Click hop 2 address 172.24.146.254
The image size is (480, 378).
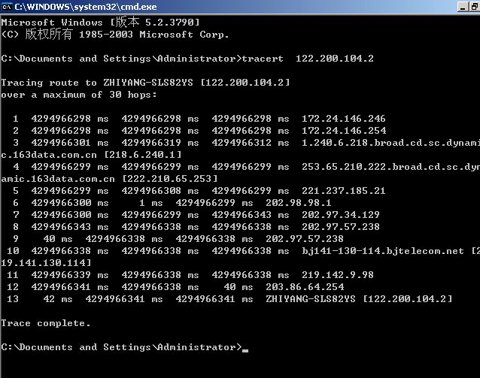coord(344,131)
